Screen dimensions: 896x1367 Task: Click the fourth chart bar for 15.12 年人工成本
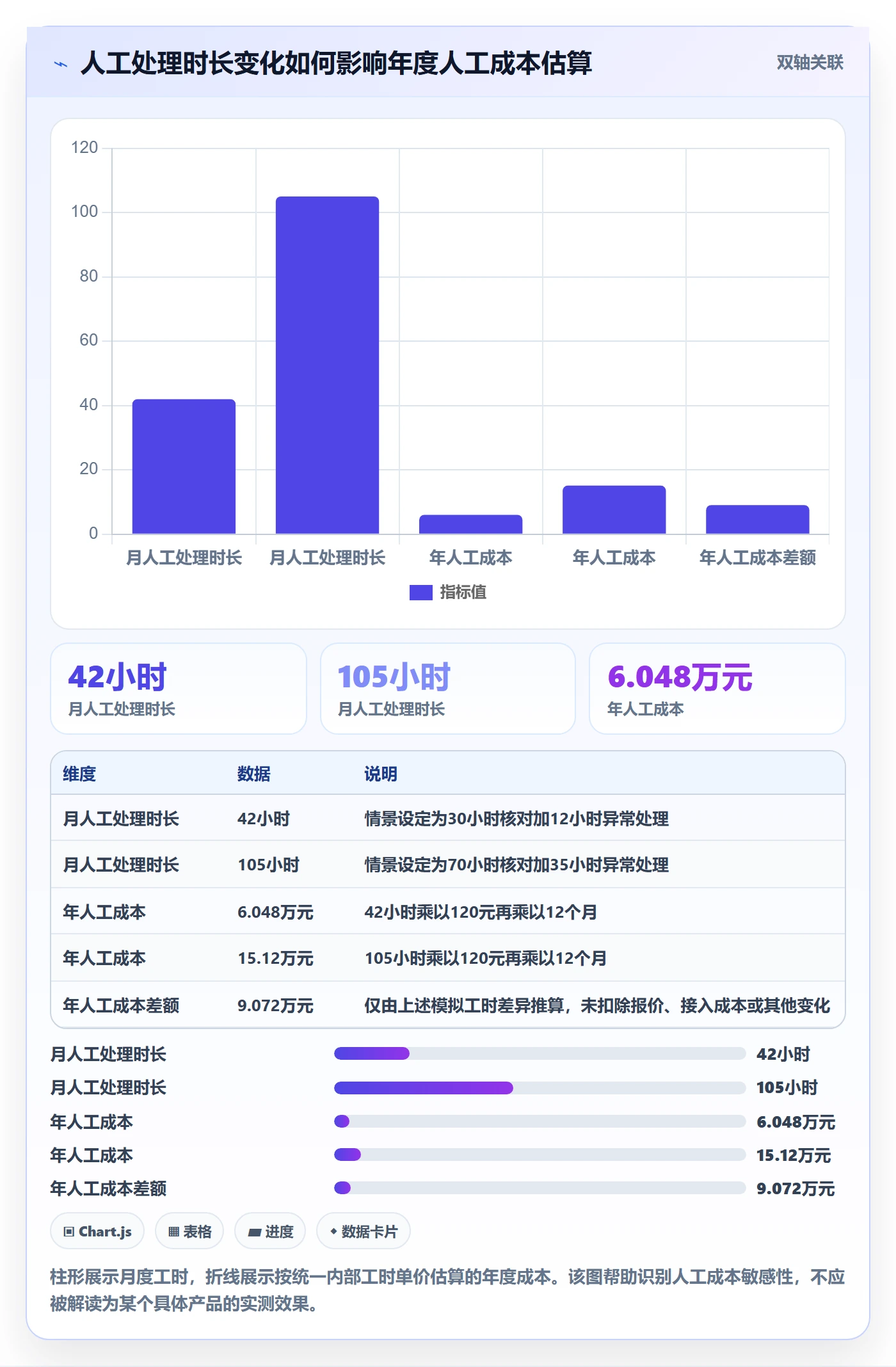pos(614,509)
